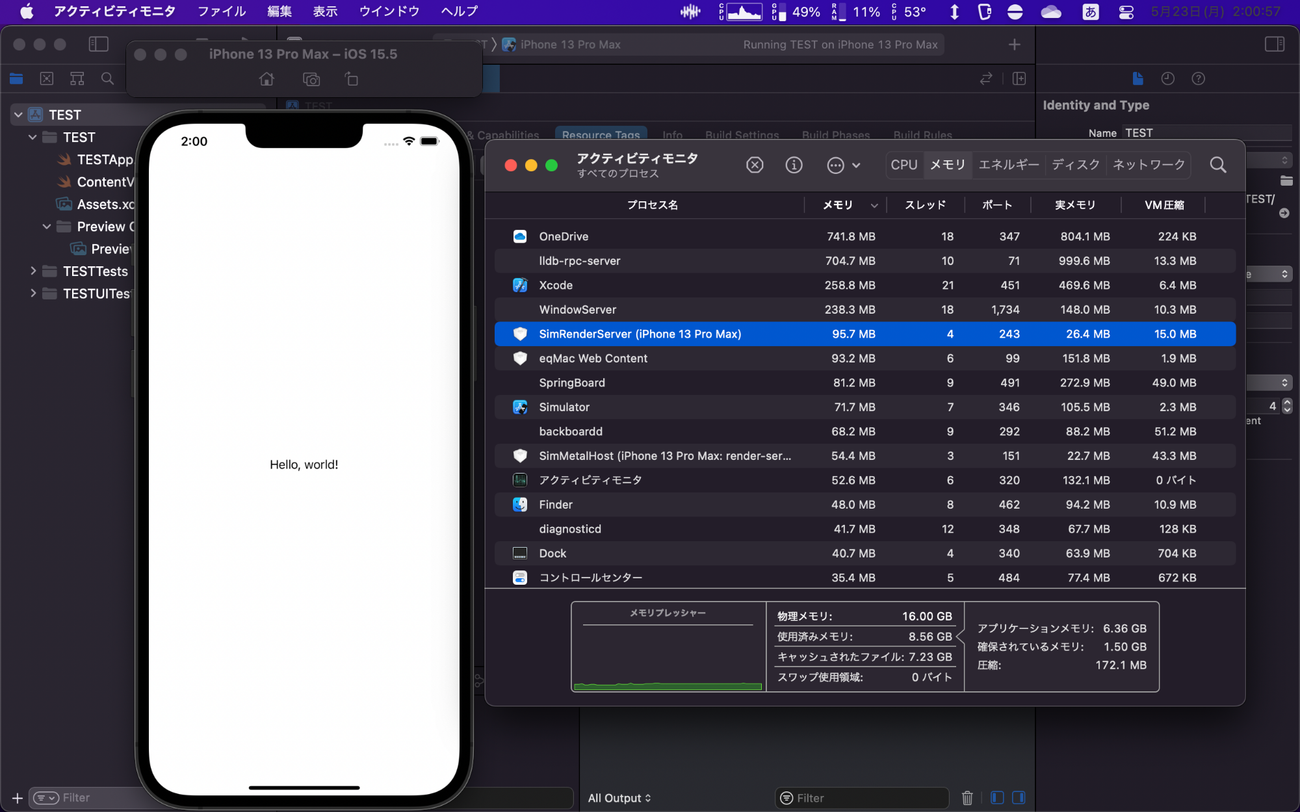Open the All Output selector
The image size is (1300, 812).
(x=619, y=798)
